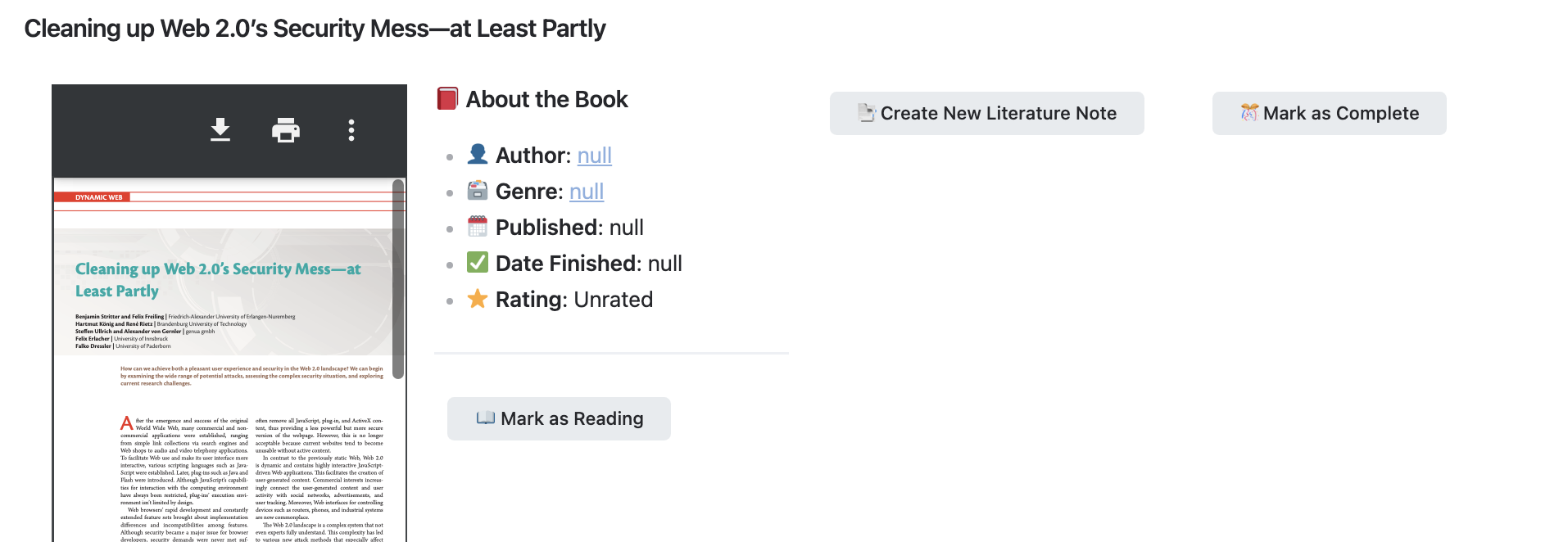Open the PDF viewer's more options menu

click(351, 129)
